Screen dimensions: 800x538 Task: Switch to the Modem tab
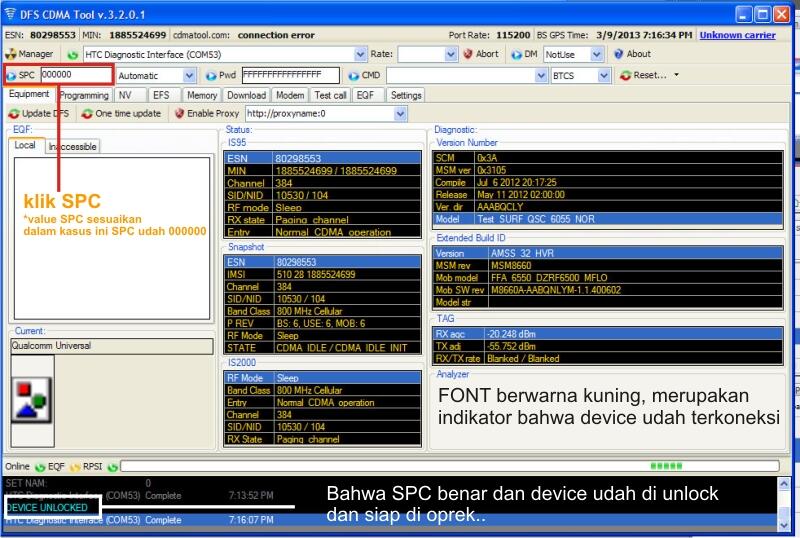290,95
